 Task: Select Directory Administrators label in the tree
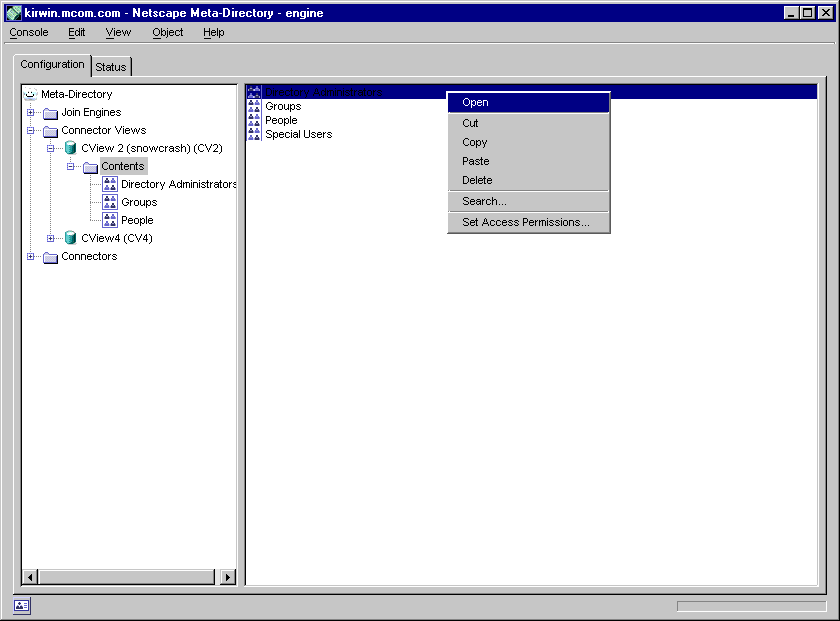(179, 184)
